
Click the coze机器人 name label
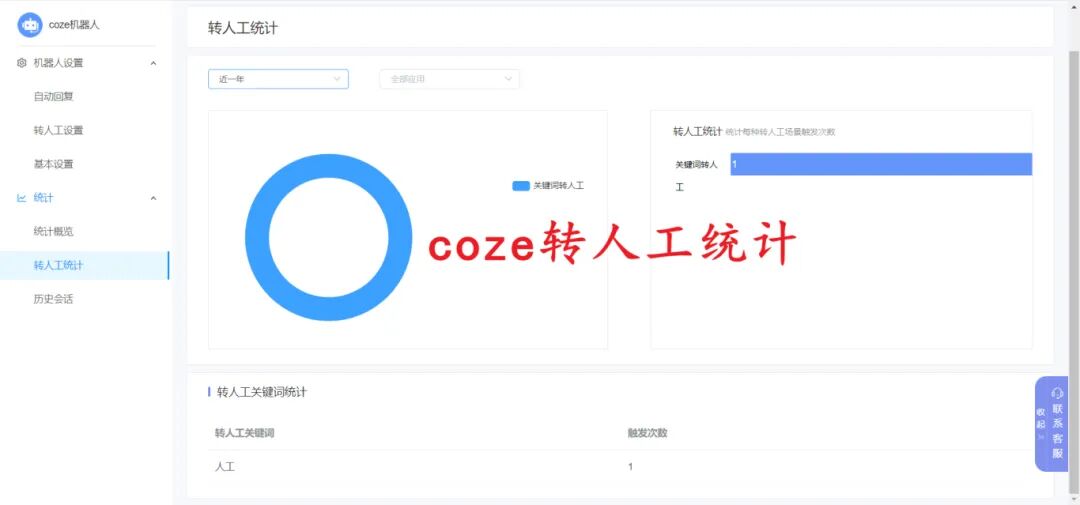(x=74, y=25)
